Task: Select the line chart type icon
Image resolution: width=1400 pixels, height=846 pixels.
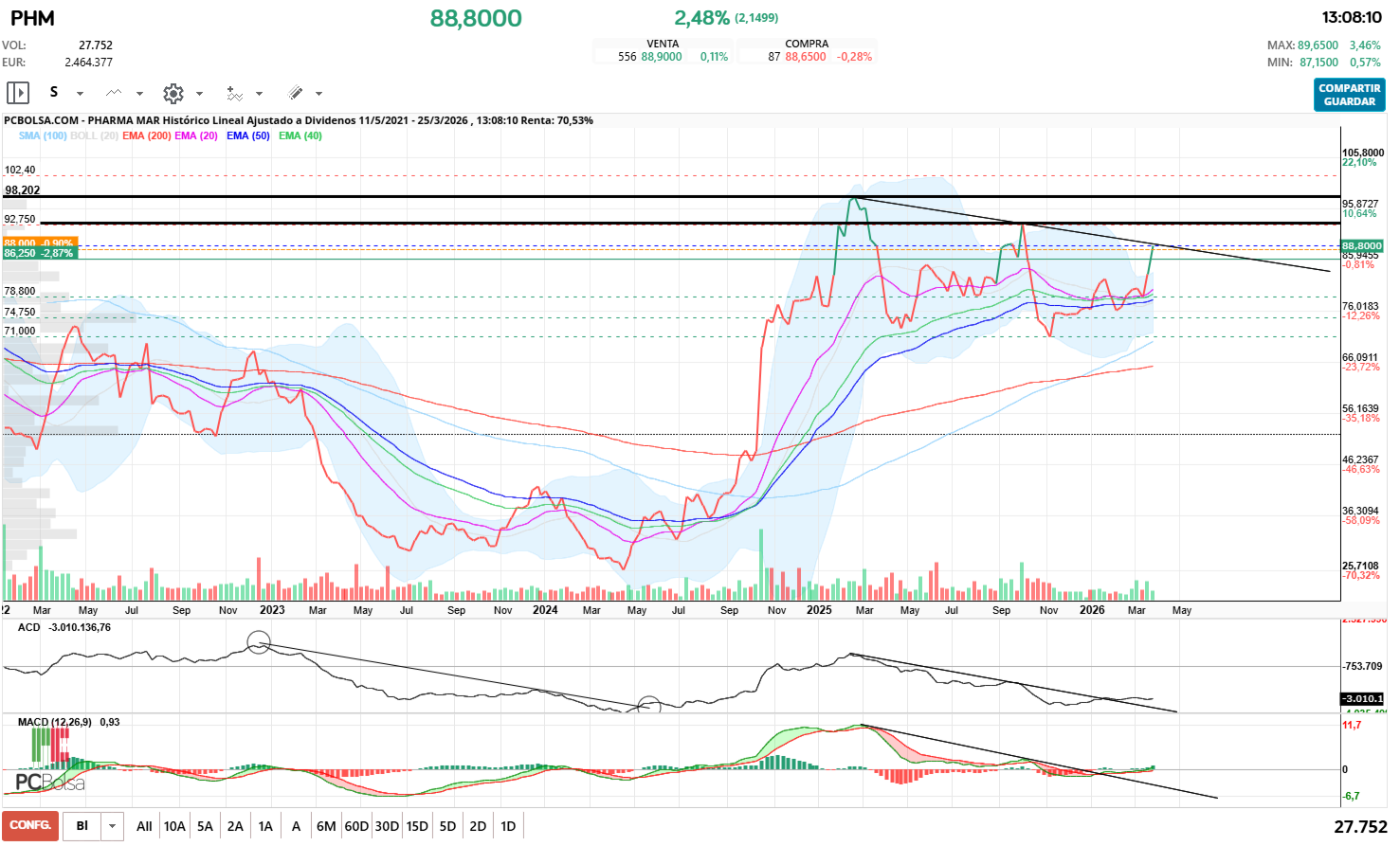Action: (114, 93)
